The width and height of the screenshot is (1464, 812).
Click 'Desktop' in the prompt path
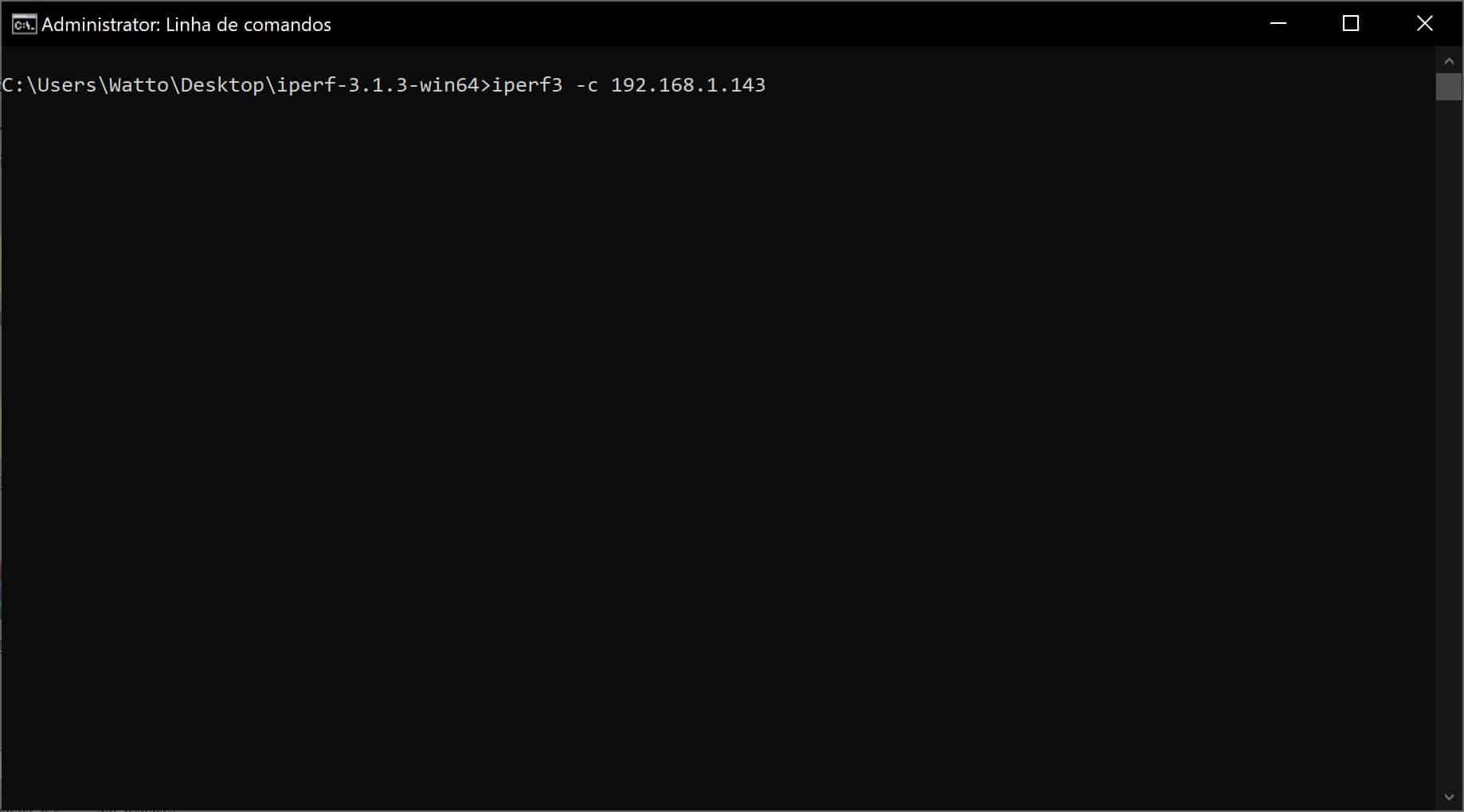click(x=222, y=85)
